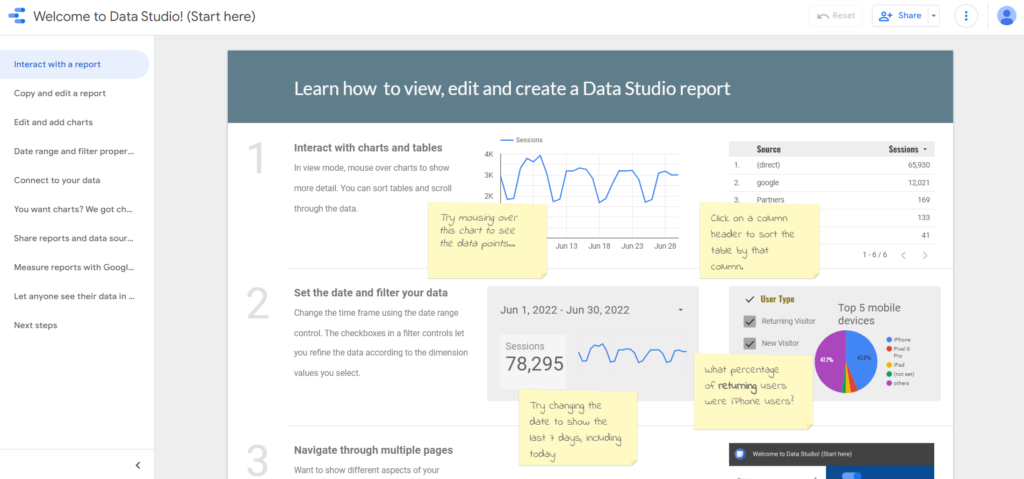This screenshot has height=479, width=1024.
Task: Click the sticky note about sorting column header
Action: tap(760, 240)
